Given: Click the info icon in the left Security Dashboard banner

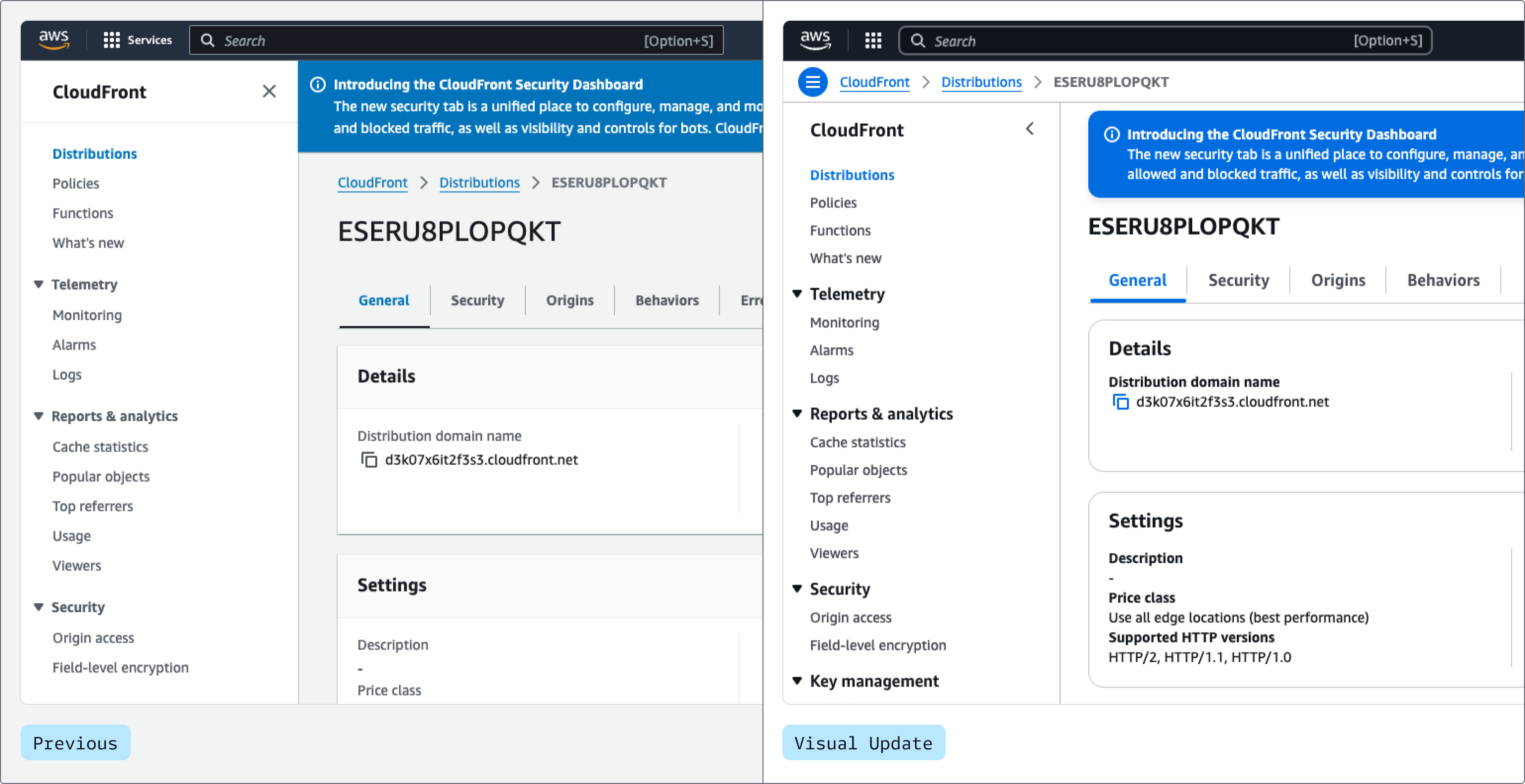Looking at the screenshot, I should 318,85.
